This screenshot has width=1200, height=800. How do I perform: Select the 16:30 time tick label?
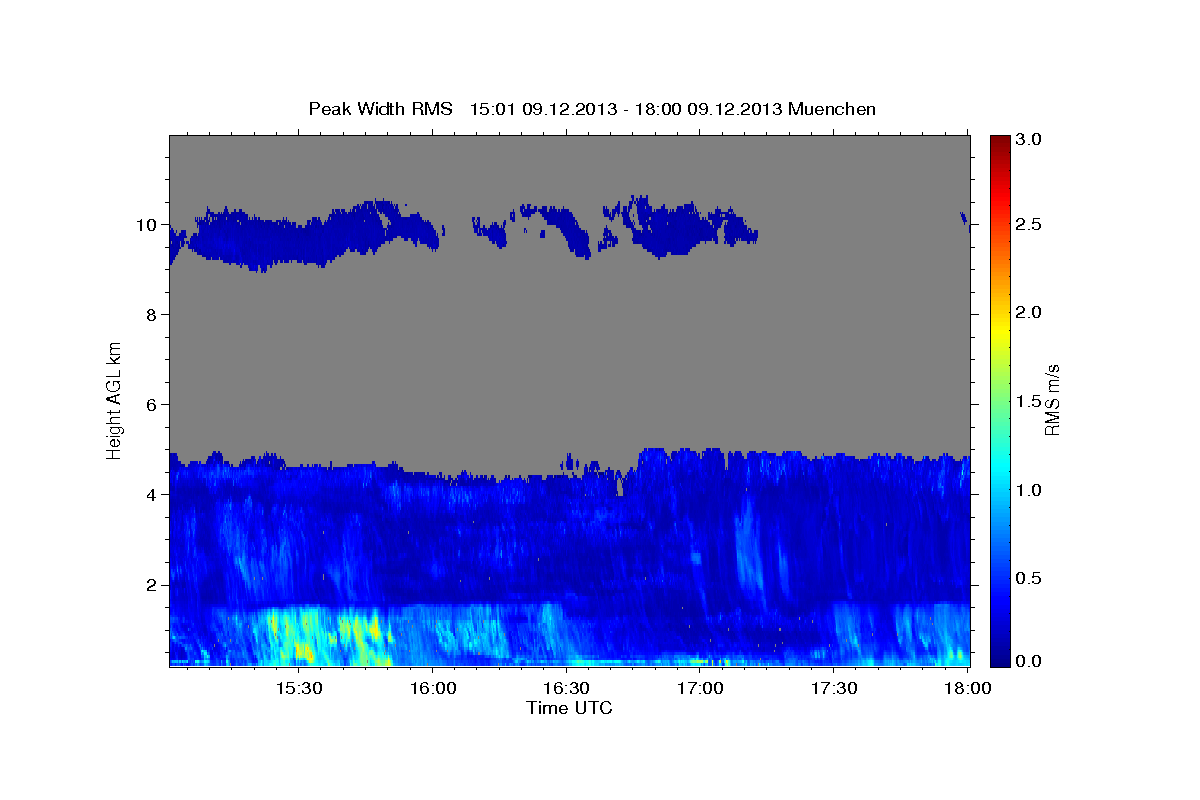[x=566, y=689]
